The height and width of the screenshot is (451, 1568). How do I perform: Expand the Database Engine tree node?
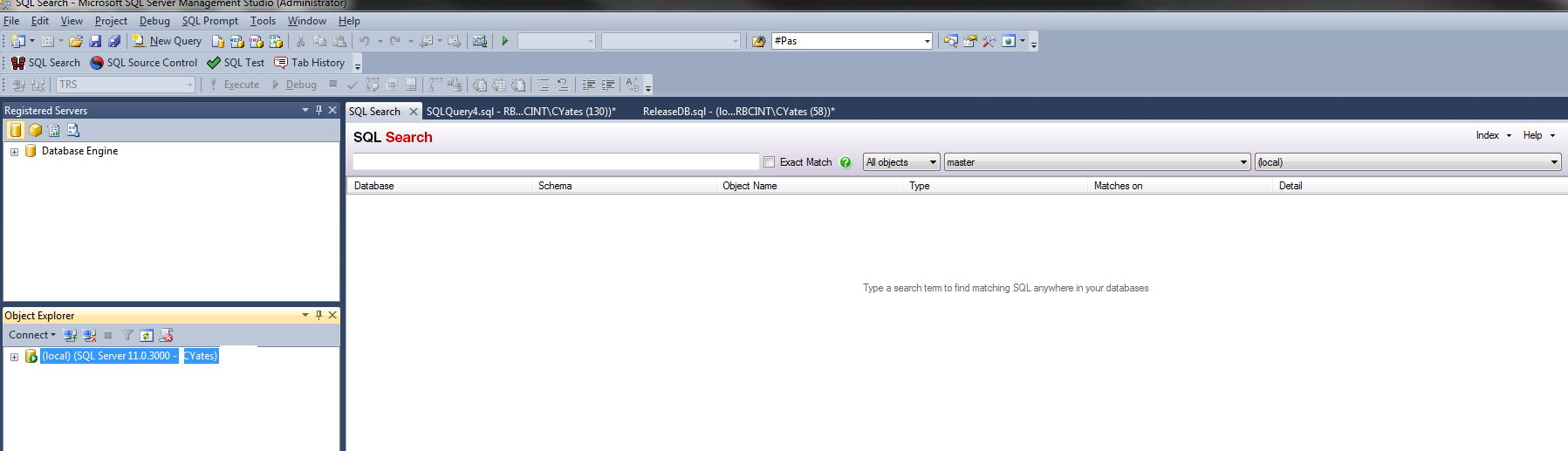click(14, 152)
